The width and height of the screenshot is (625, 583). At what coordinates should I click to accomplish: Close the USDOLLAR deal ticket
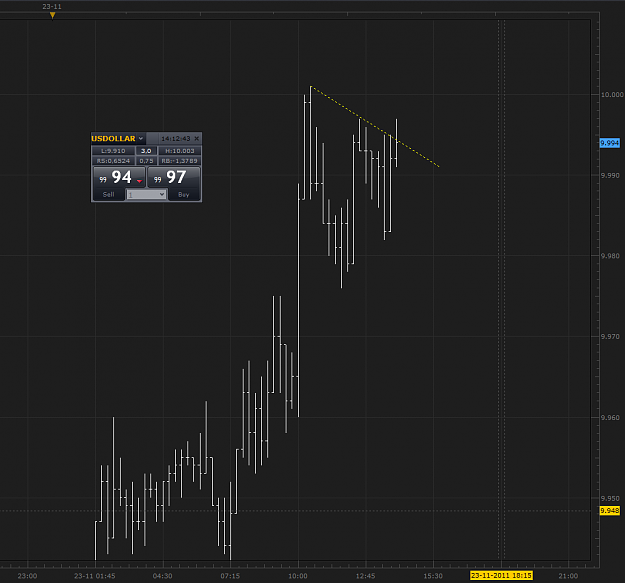coord(197,138)
